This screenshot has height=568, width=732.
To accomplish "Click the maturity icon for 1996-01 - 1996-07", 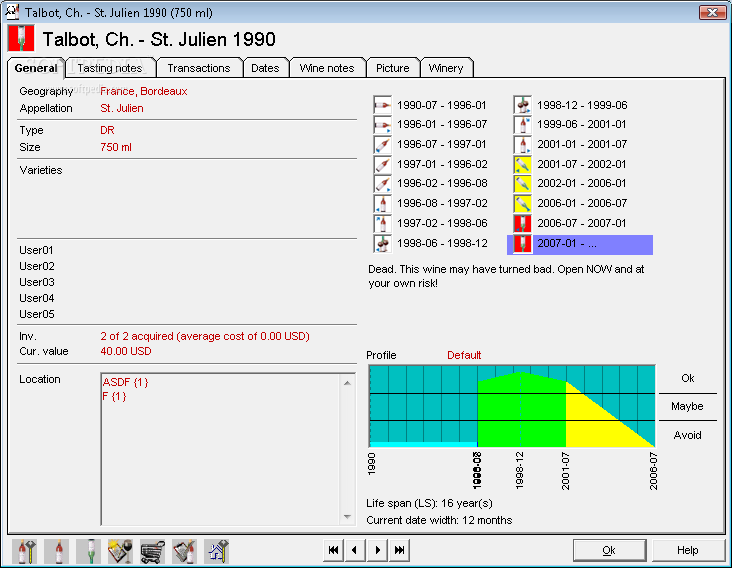I will click(x=382, y=125).
